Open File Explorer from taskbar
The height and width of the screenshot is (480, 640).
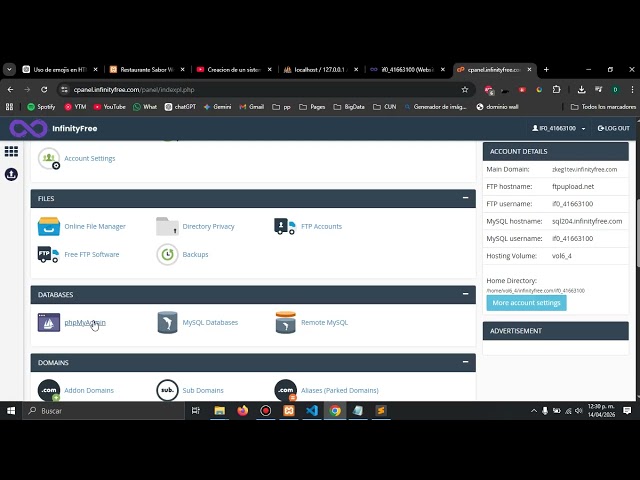click(x=219, y=411)
